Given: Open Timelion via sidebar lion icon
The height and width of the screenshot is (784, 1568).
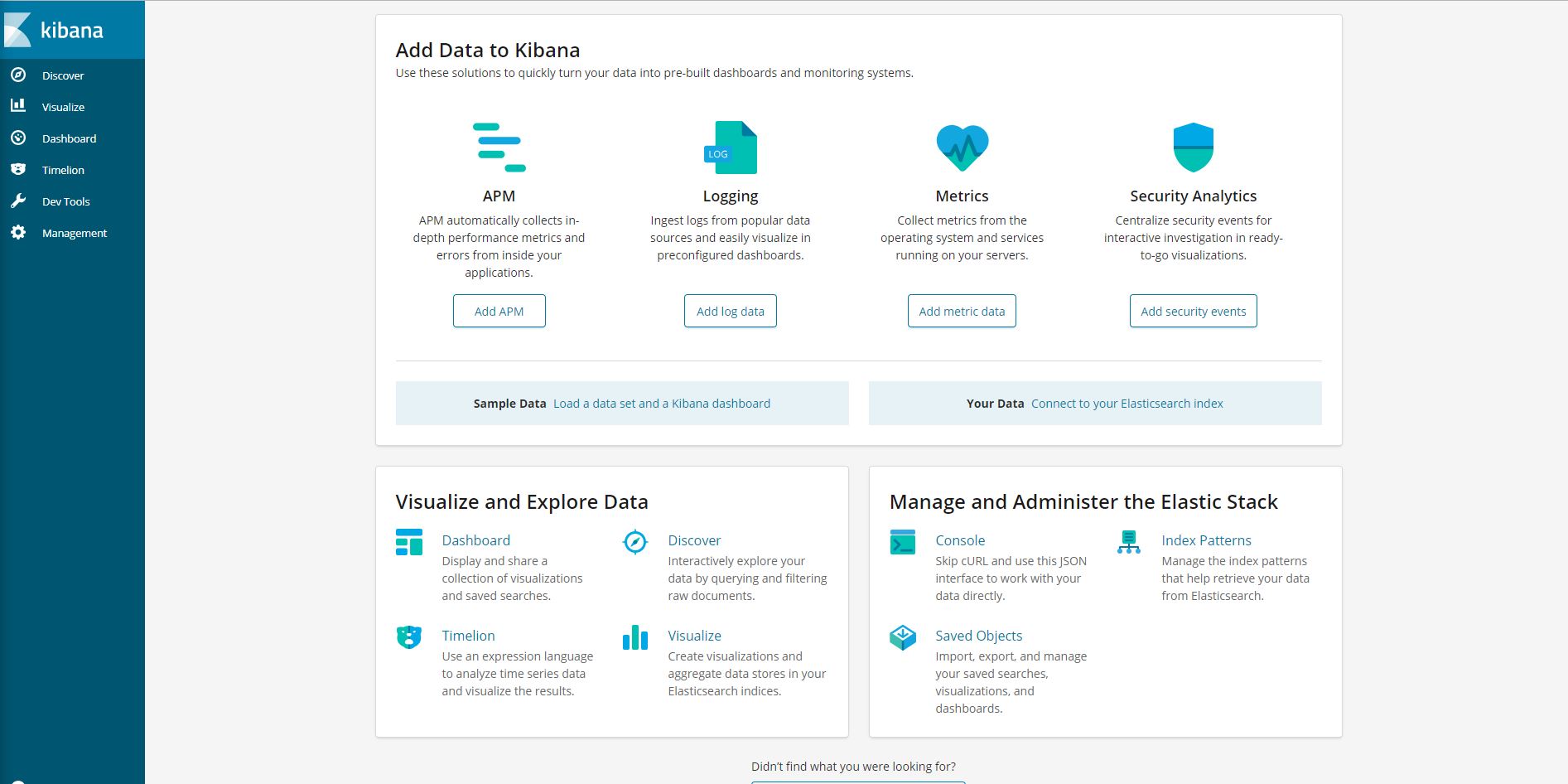Looking at the screenshot, I should point(18,169).
